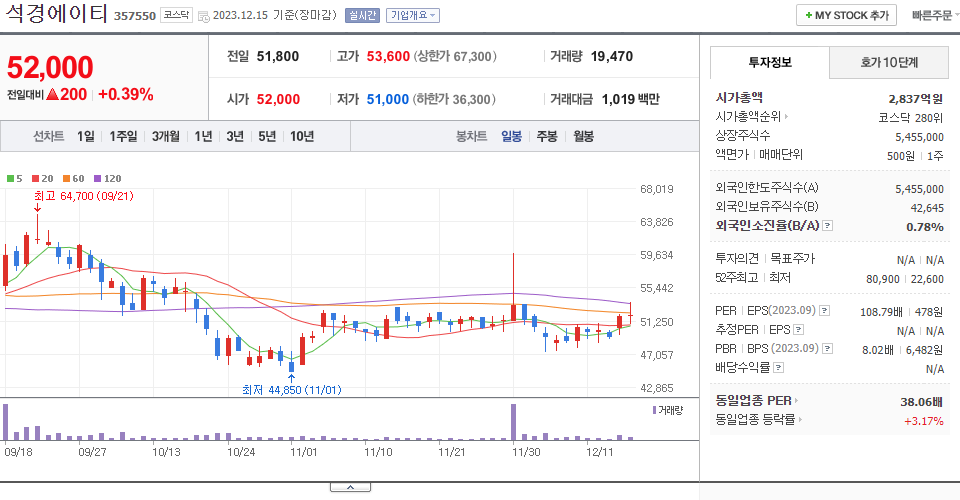Switch to 호가10단계 tab
This screenshot has height=500, width=960.
pos(889,62)
